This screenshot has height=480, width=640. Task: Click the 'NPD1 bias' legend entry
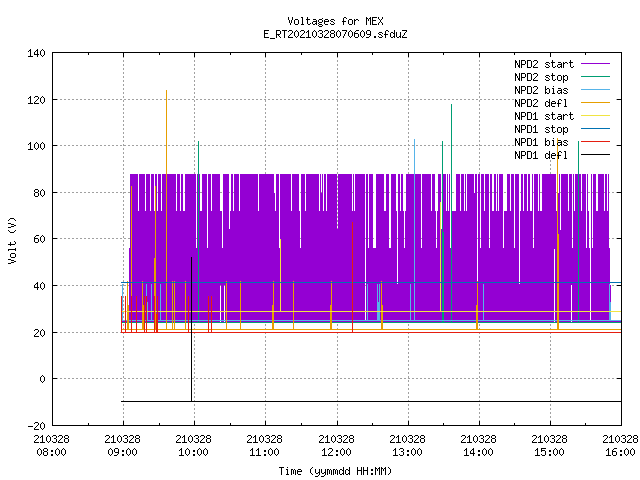541,142
